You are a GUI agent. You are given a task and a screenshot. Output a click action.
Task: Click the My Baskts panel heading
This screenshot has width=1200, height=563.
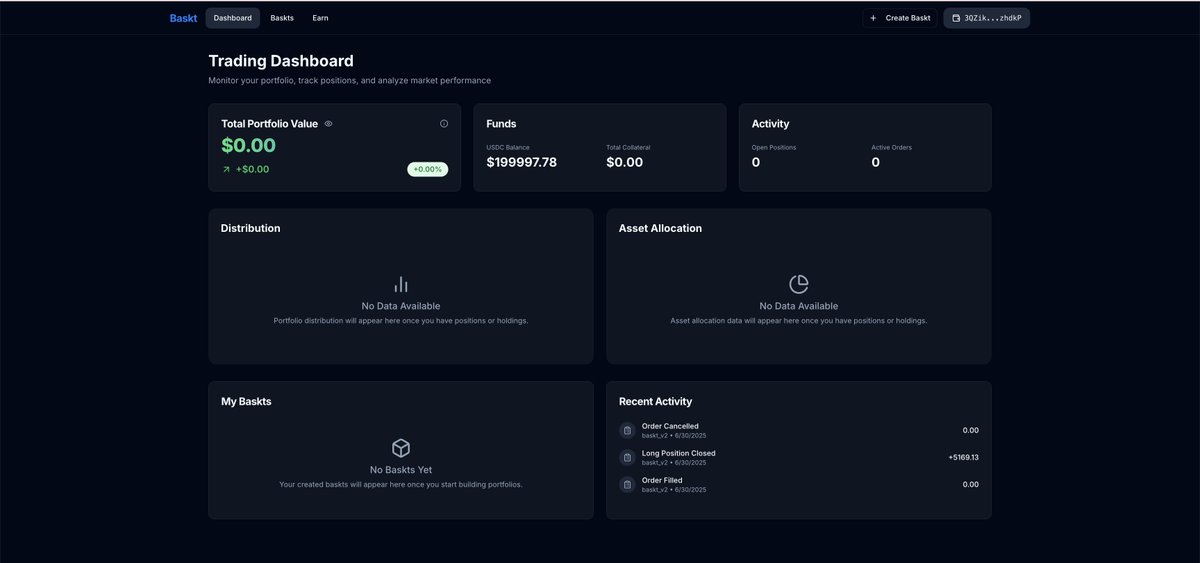click(246, 402)
